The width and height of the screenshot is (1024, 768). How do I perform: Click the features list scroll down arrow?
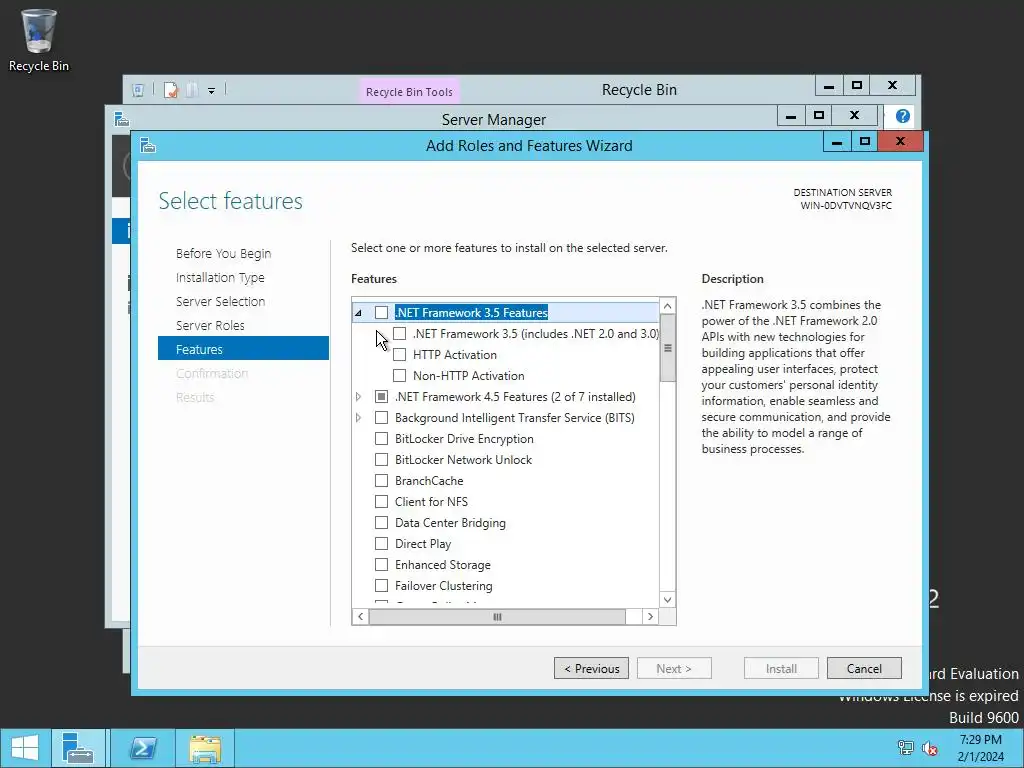(667, 600)
